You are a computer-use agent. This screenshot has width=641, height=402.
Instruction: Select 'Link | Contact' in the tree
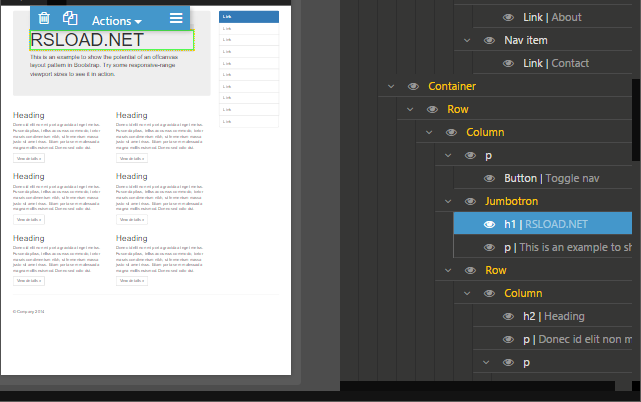tap(556, 63)
